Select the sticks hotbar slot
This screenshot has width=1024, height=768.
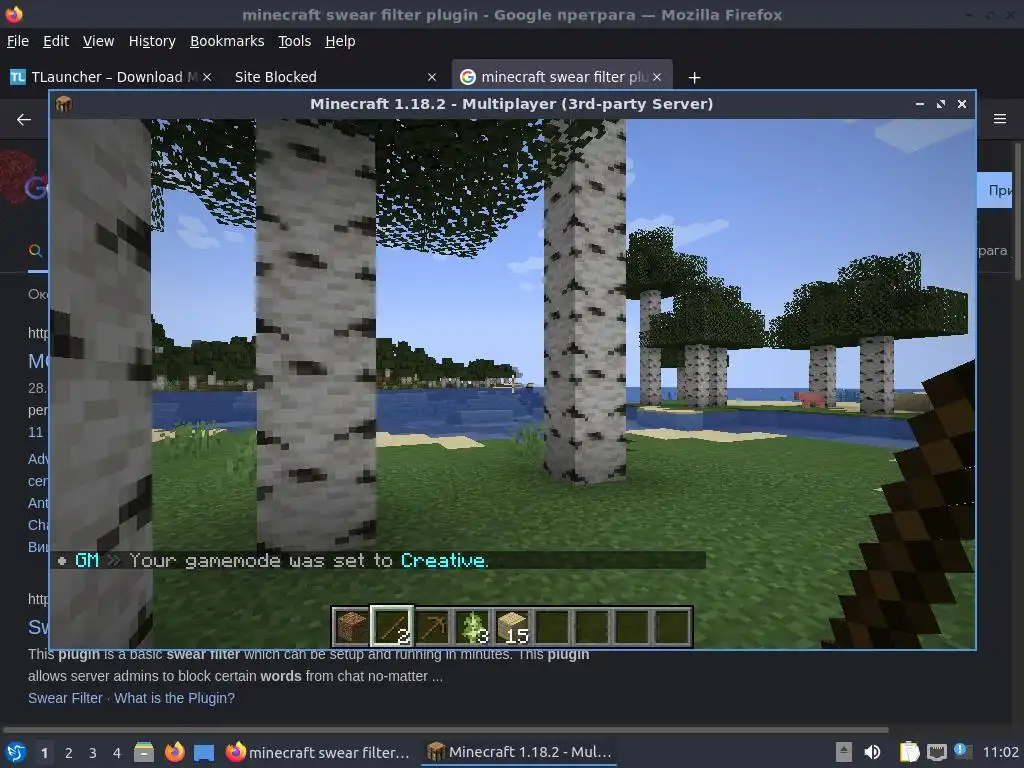(x=392, y=626)
